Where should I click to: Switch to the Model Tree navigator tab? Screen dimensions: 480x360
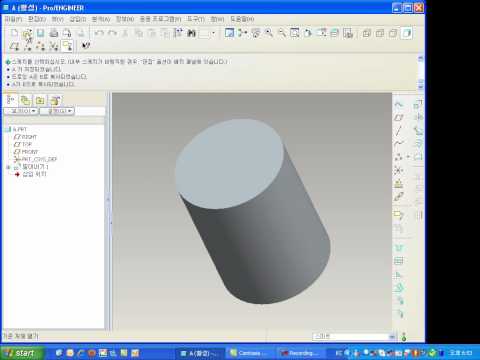click(10, 100)
